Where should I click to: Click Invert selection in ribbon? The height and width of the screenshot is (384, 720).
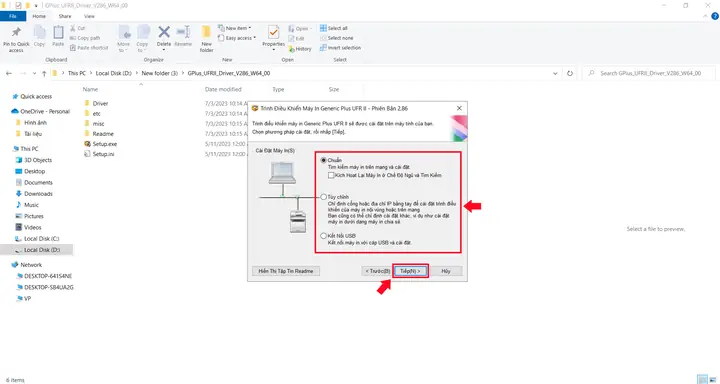click(340, 48)
